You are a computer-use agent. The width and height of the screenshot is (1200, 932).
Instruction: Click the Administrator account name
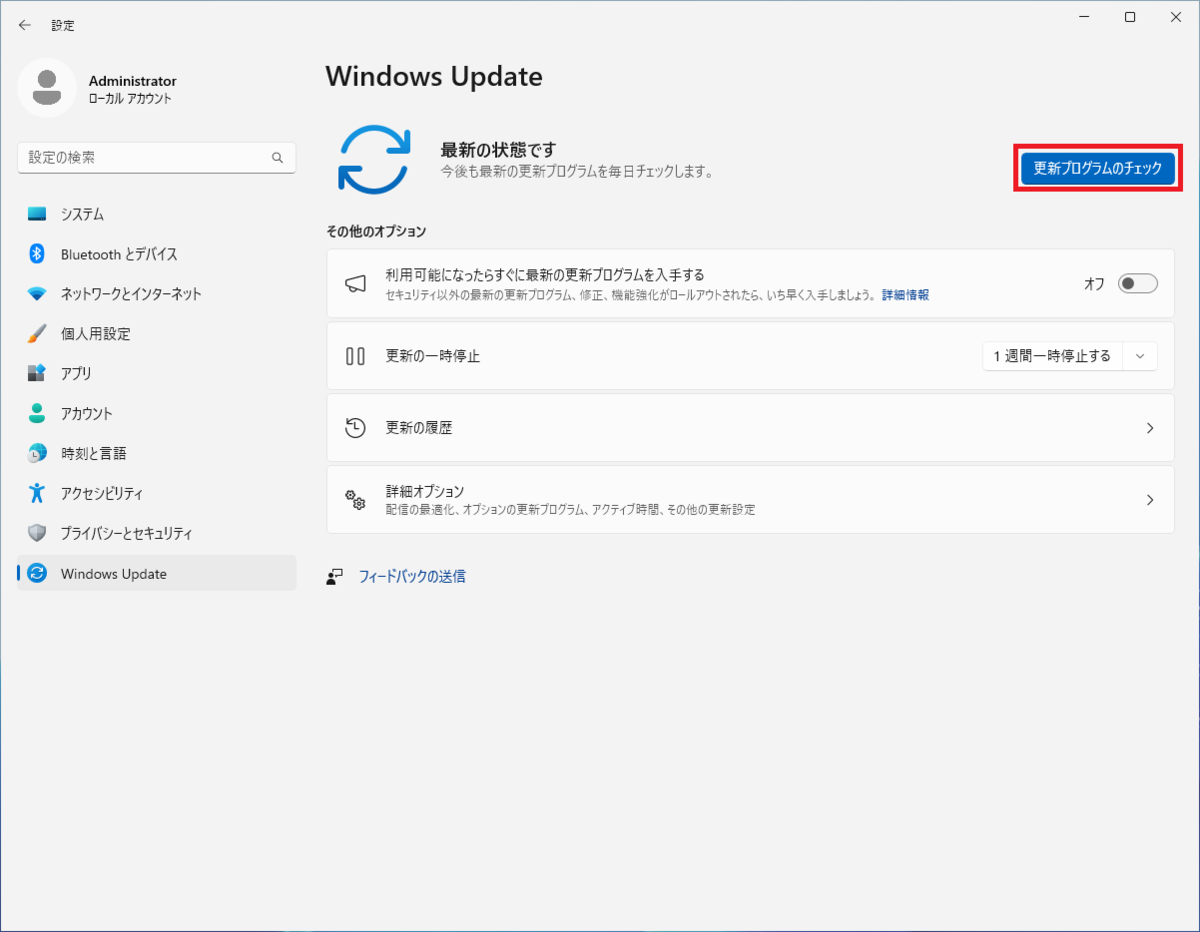[133, 81]
